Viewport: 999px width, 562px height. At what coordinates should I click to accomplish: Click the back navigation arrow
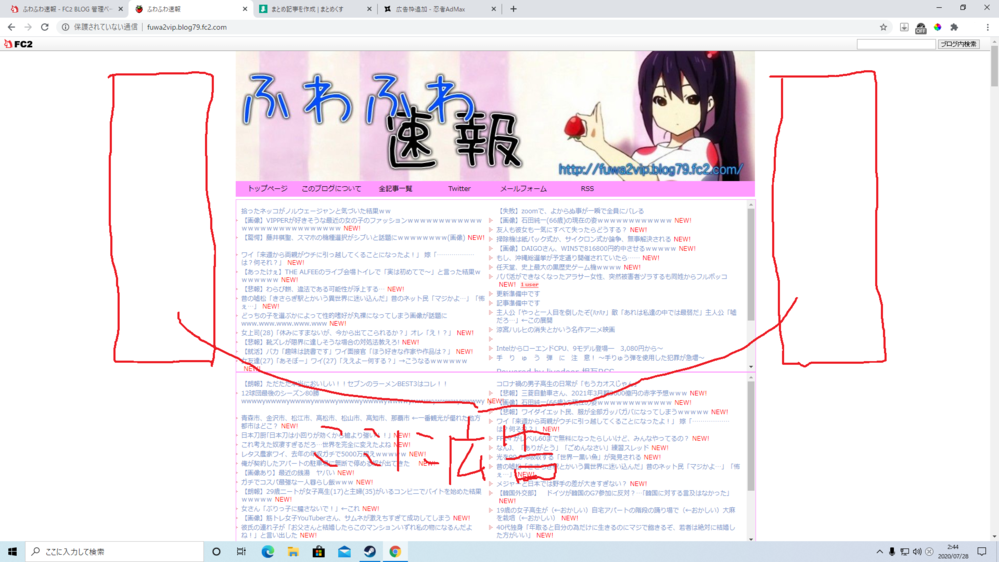click(11, 27)
